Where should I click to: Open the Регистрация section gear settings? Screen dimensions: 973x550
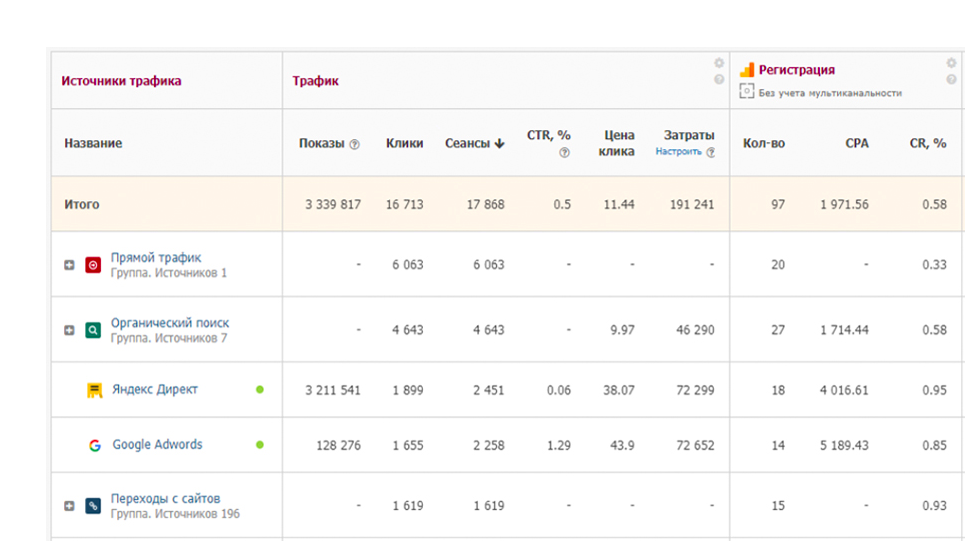tap(951, 63)
